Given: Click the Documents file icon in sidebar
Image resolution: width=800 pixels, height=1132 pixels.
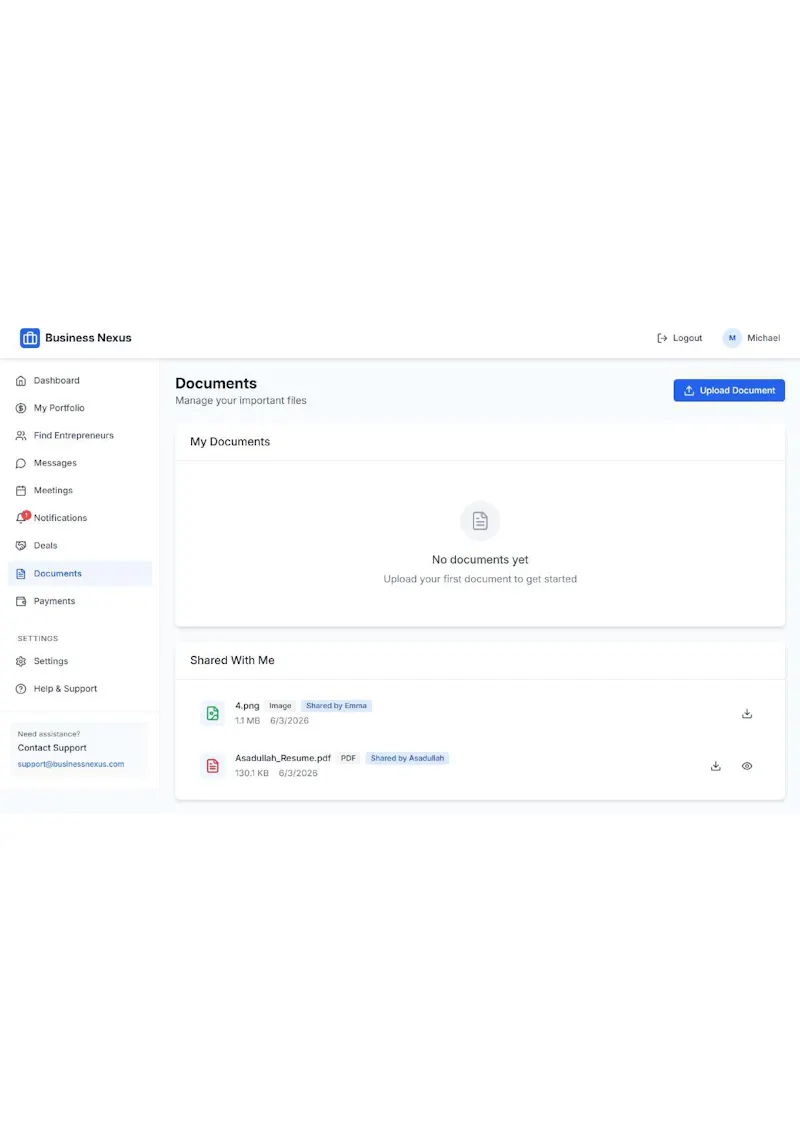Looking at the screenshot, I should pyautogui.click(x=21, y=573).
